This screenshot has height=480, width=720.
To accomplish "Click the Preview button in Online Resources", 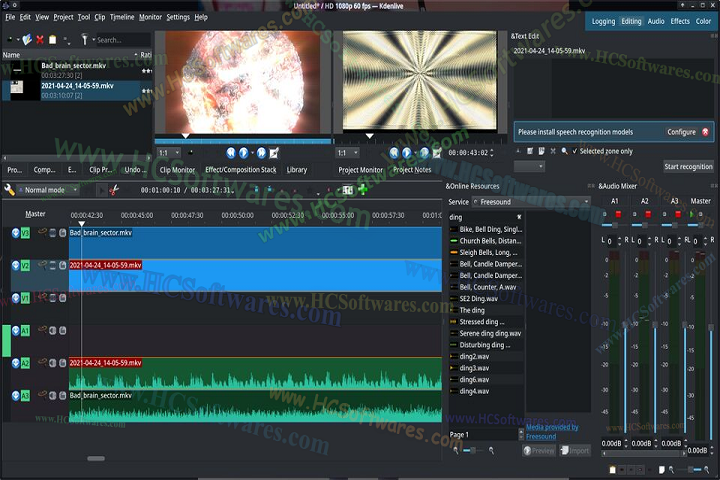I will tap(539, 451).
